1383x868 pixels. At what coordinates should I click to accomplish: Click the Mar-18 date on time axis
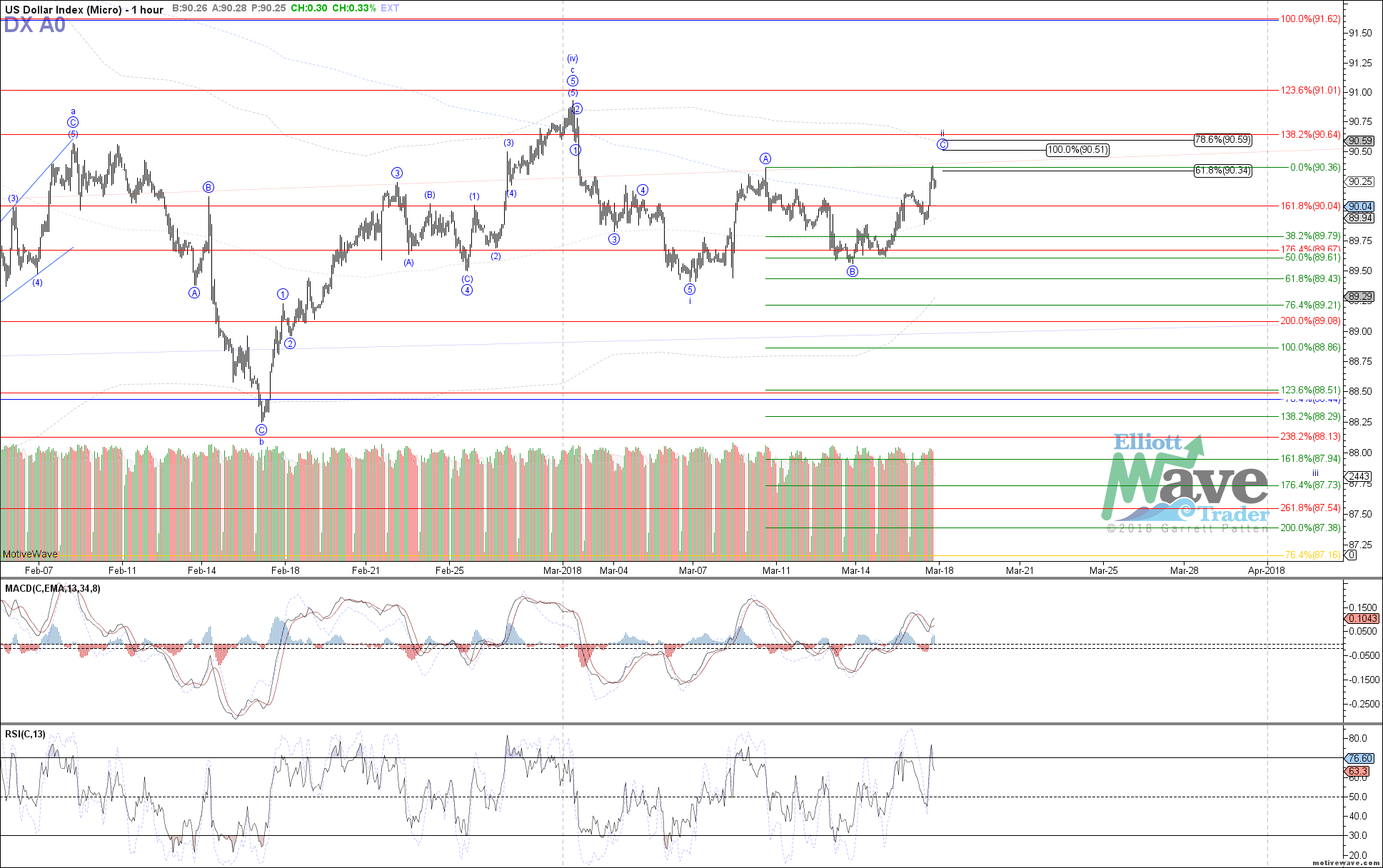point(940,570)
